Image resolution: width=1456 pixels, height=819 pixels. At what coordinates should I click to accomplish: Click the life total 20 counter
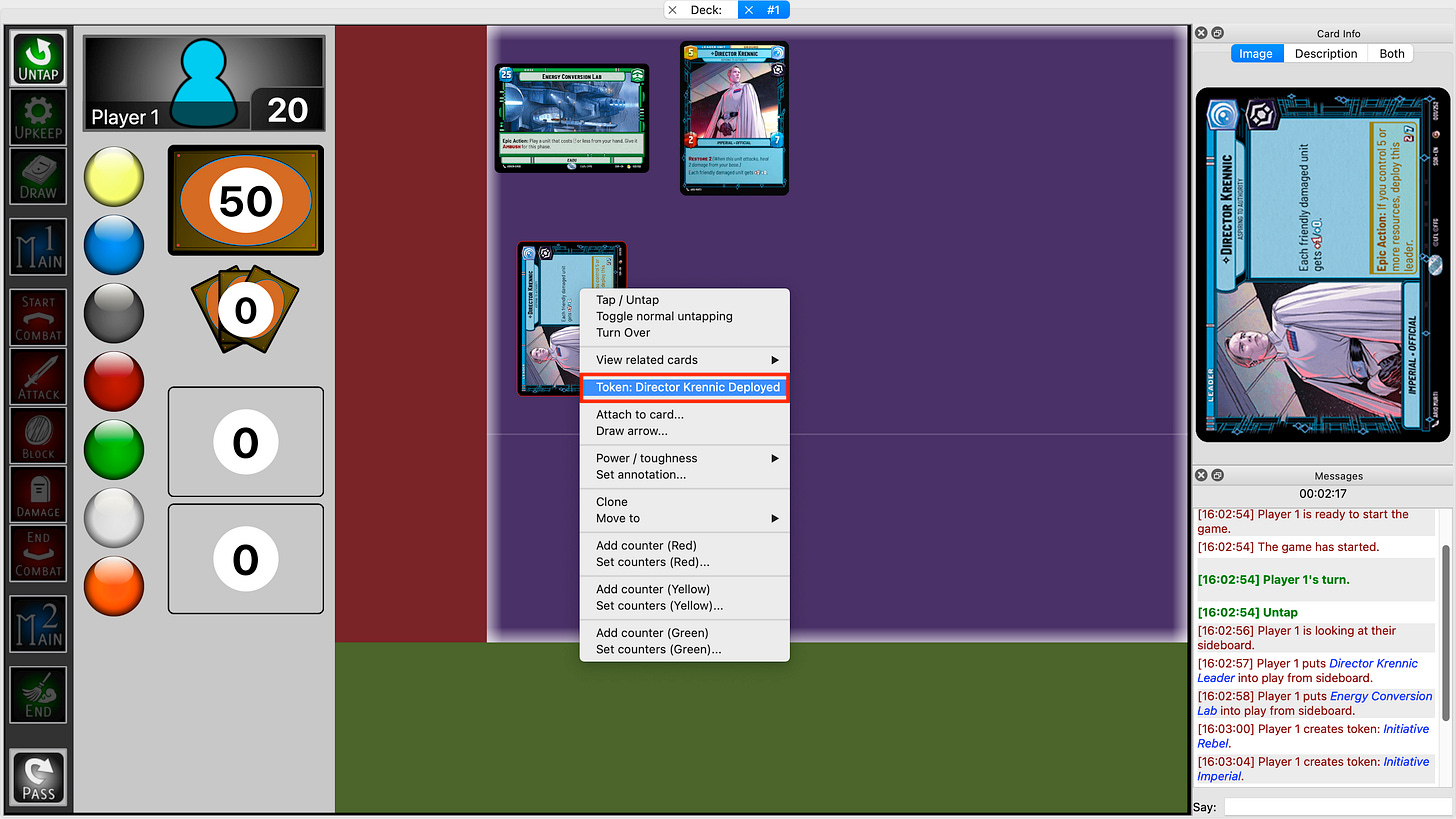(287, 109)
